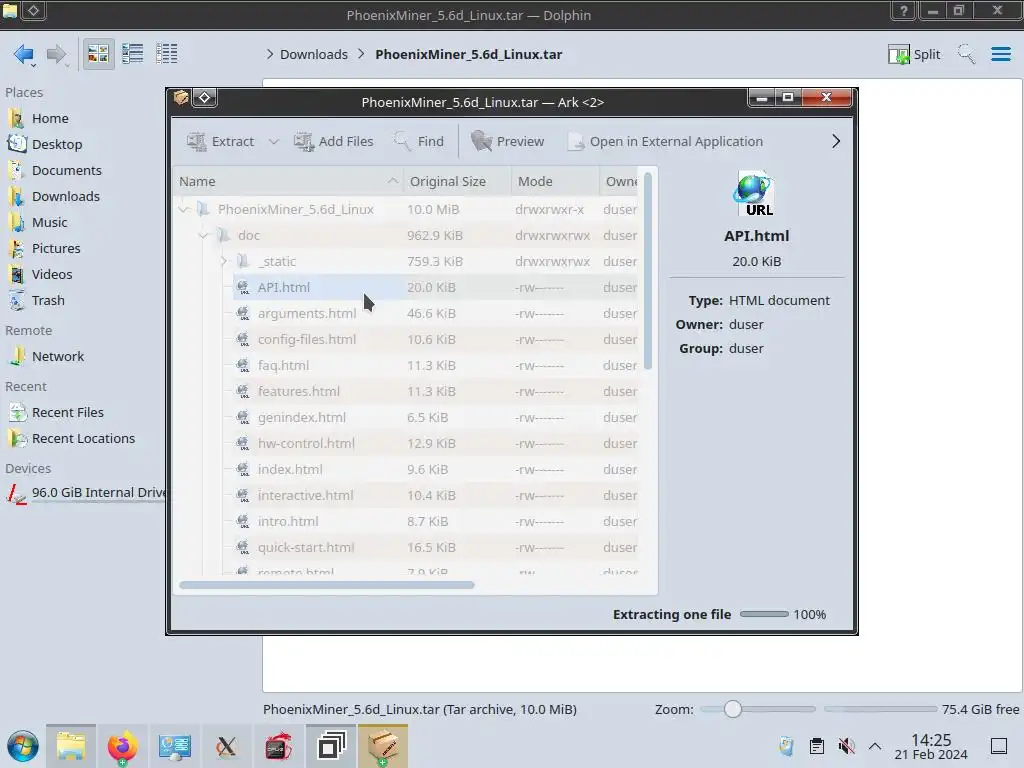Screen dimensions: 1024x768
Task: Switch Dolphin to compact view mode
Action: [133, 54]
